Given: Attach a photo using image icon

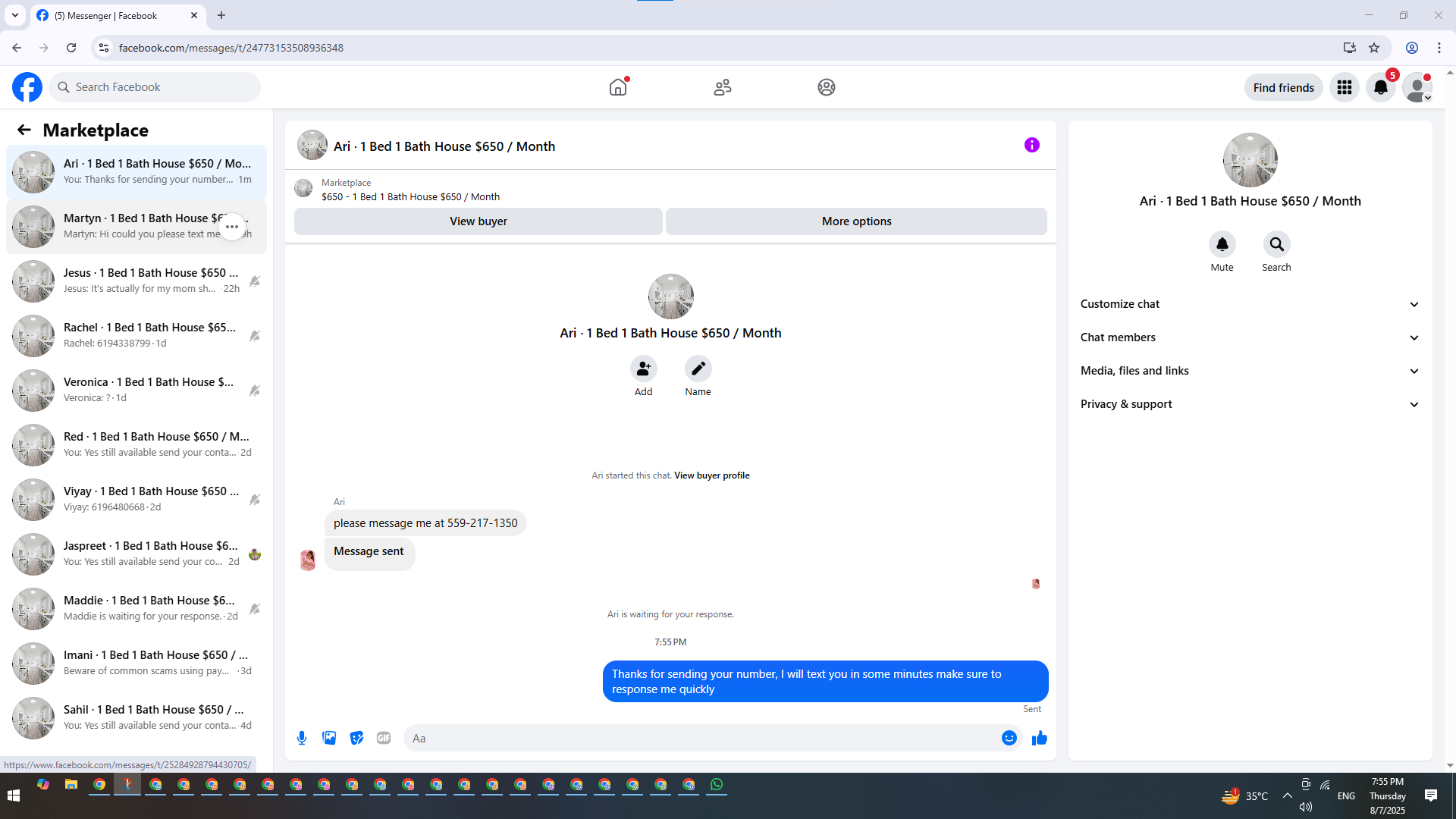Looking at the screenshot, I should [329, 738].
